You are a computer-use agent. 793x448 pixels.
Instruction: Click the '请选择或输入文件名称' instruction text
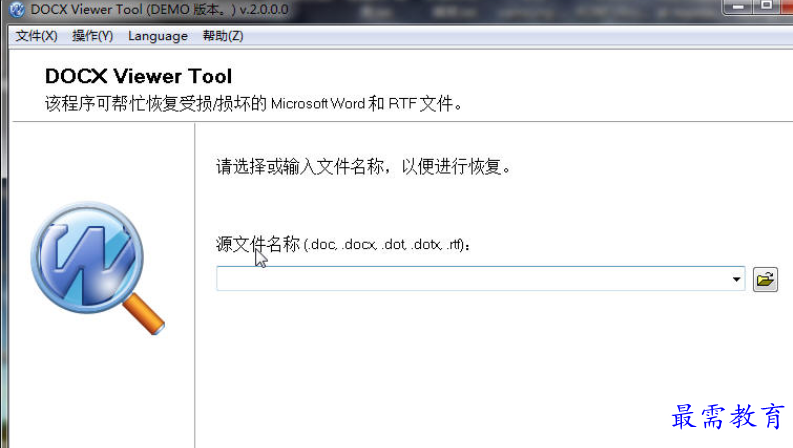point(300,166)
